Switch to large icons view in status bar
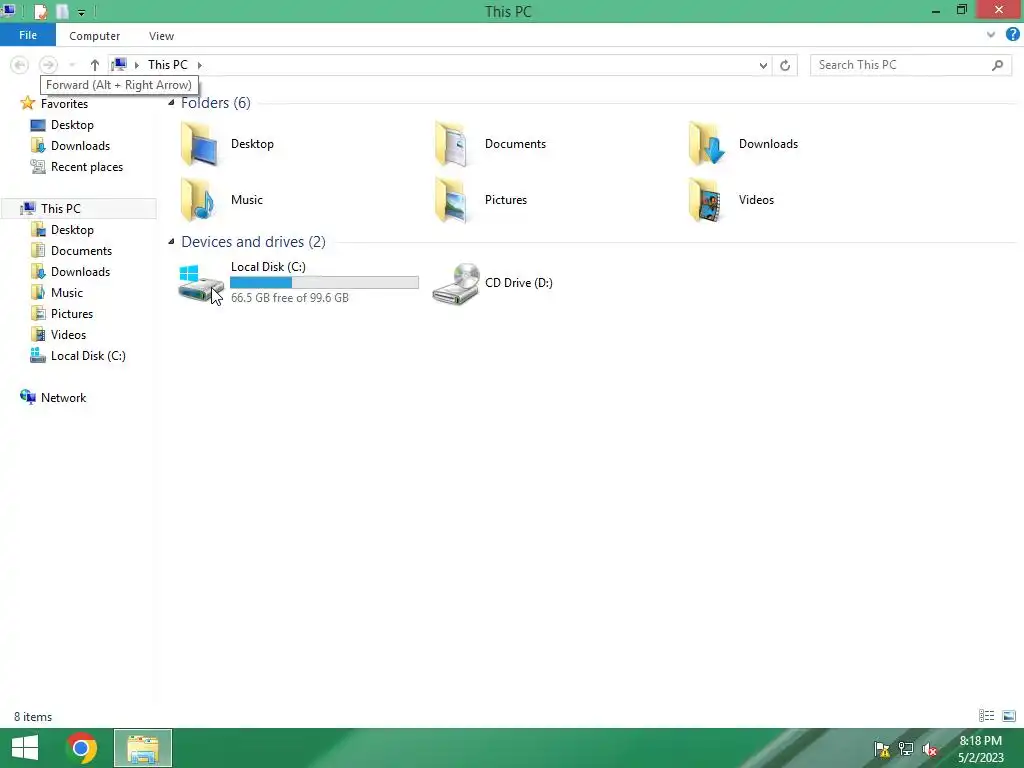The width and height of the screenshot is (1024, 768). [1009, 716]
